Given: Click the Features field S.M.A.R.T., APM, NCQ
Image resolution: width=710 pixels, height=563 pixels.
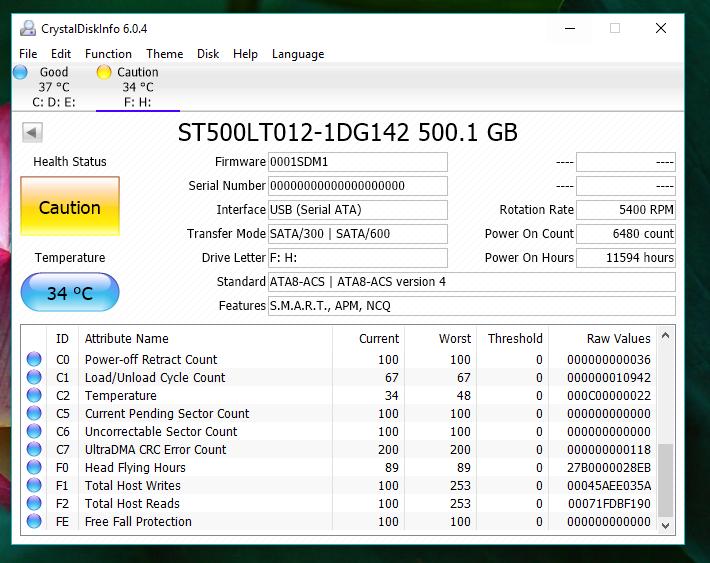Looking at the screenshot, I should pos(472,306).
